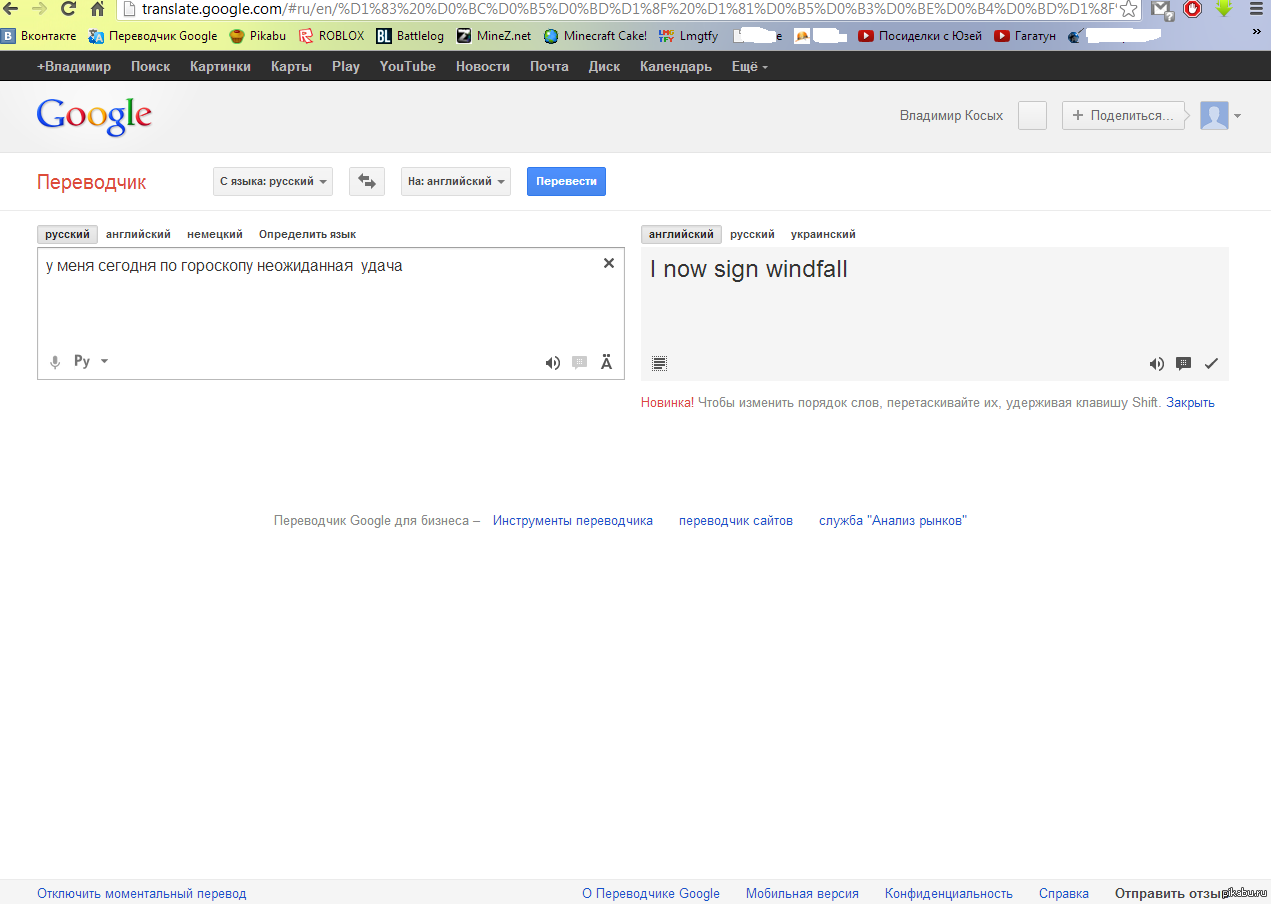
Task: Swap the source and target languages
Action: [367, 181]
